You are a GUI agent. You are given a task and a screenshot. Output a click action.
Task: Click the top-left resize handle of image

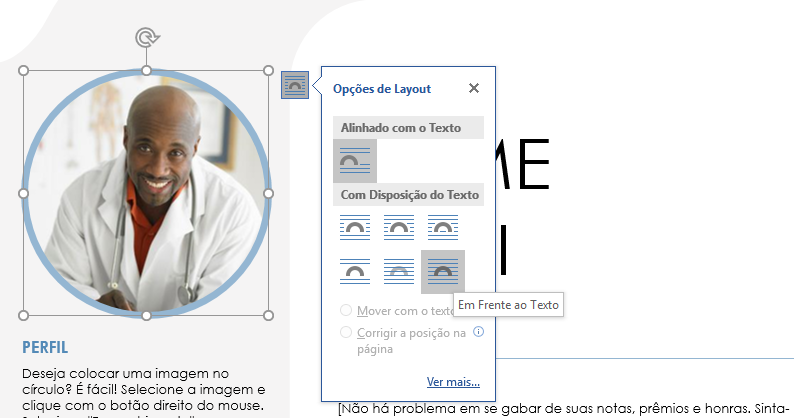point(24,70)
